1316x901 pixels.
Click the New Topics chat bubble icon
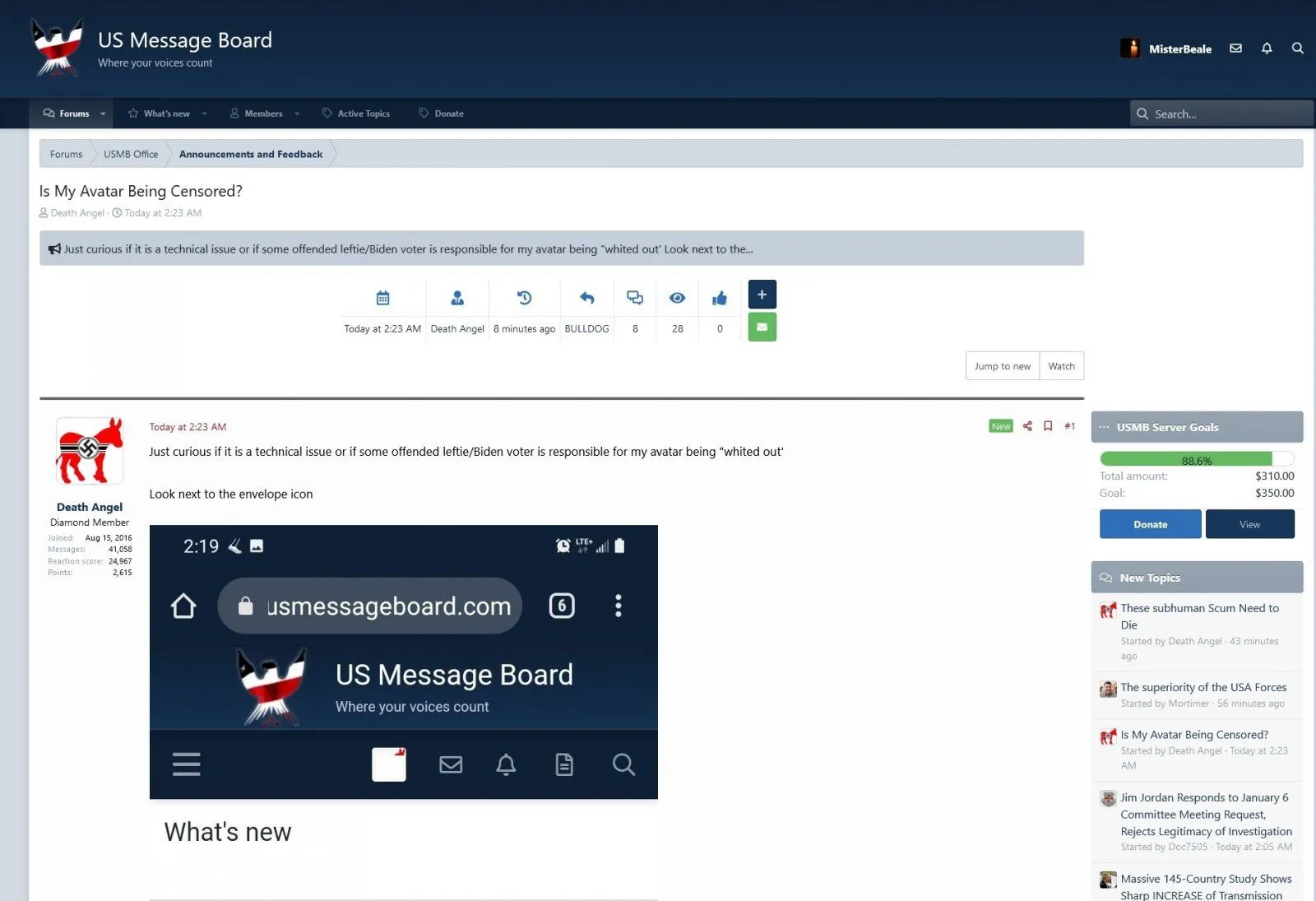click(x=1106, y=578)
